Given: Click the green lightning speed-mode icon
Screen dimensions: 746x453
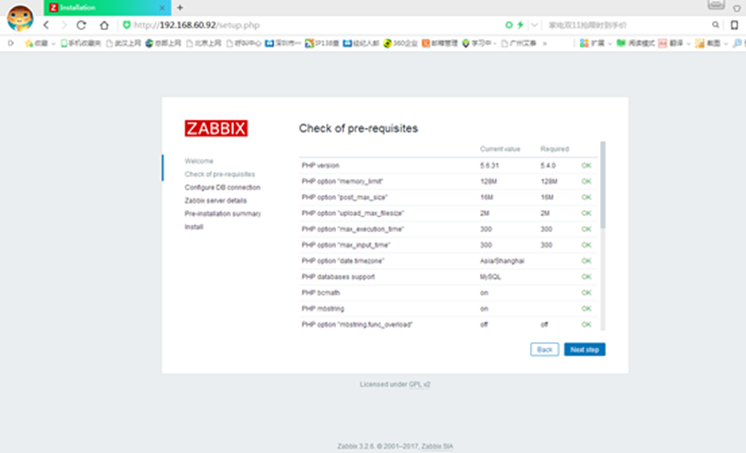Looking at the screenshot, I should [520, 25].
